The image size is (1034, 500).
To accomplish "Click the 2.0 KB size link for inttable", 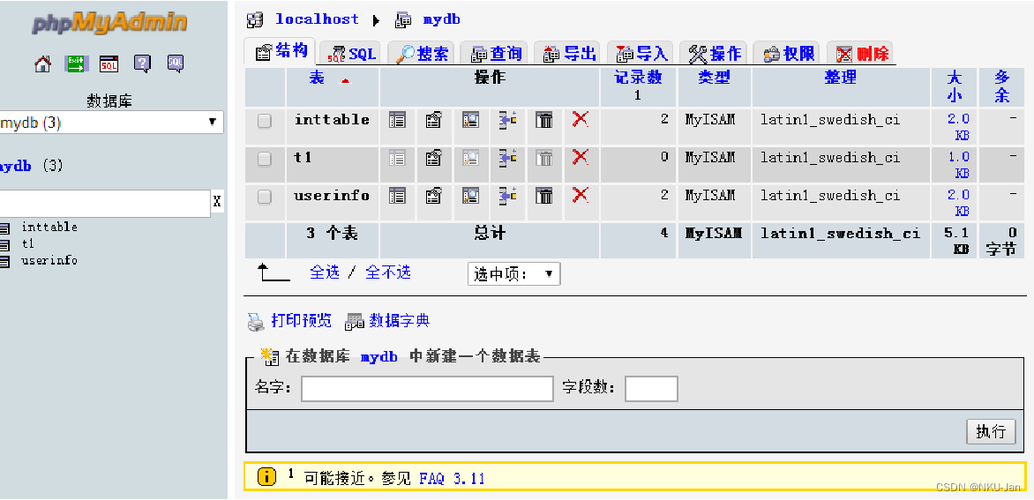I will pyautogui.click(x=958, y=128).
